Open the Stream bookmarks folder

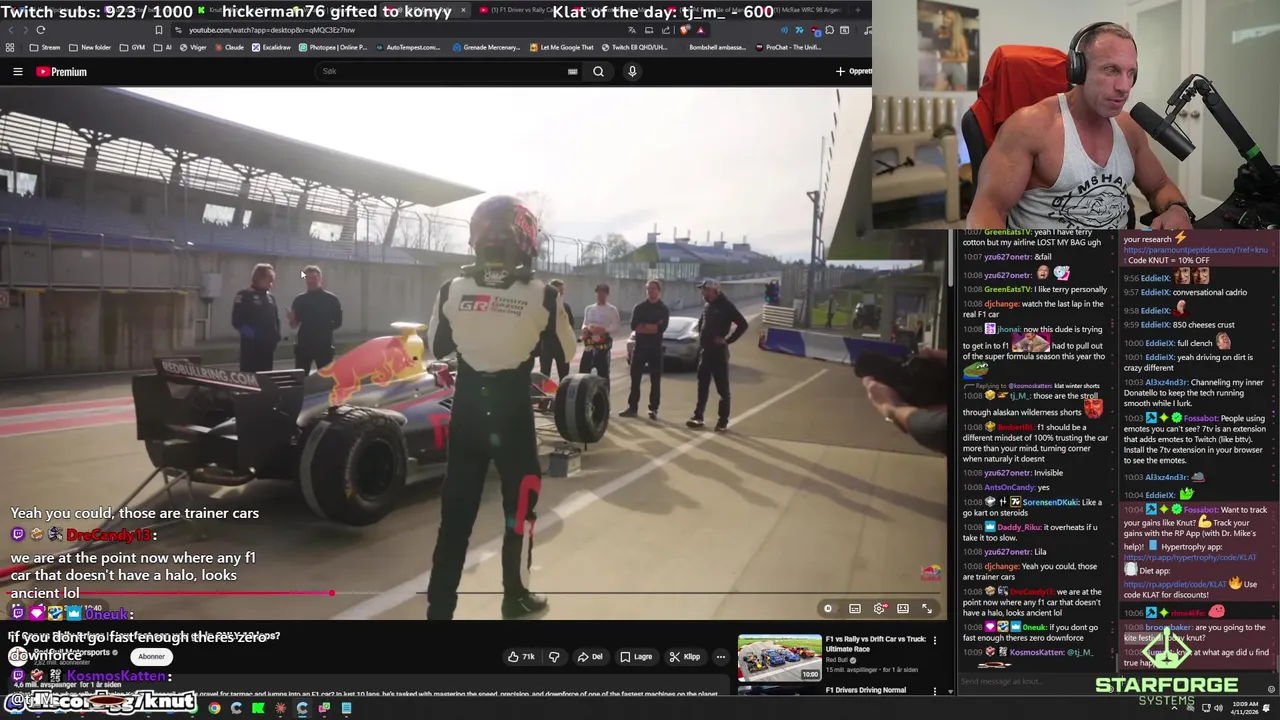(45, 47)
